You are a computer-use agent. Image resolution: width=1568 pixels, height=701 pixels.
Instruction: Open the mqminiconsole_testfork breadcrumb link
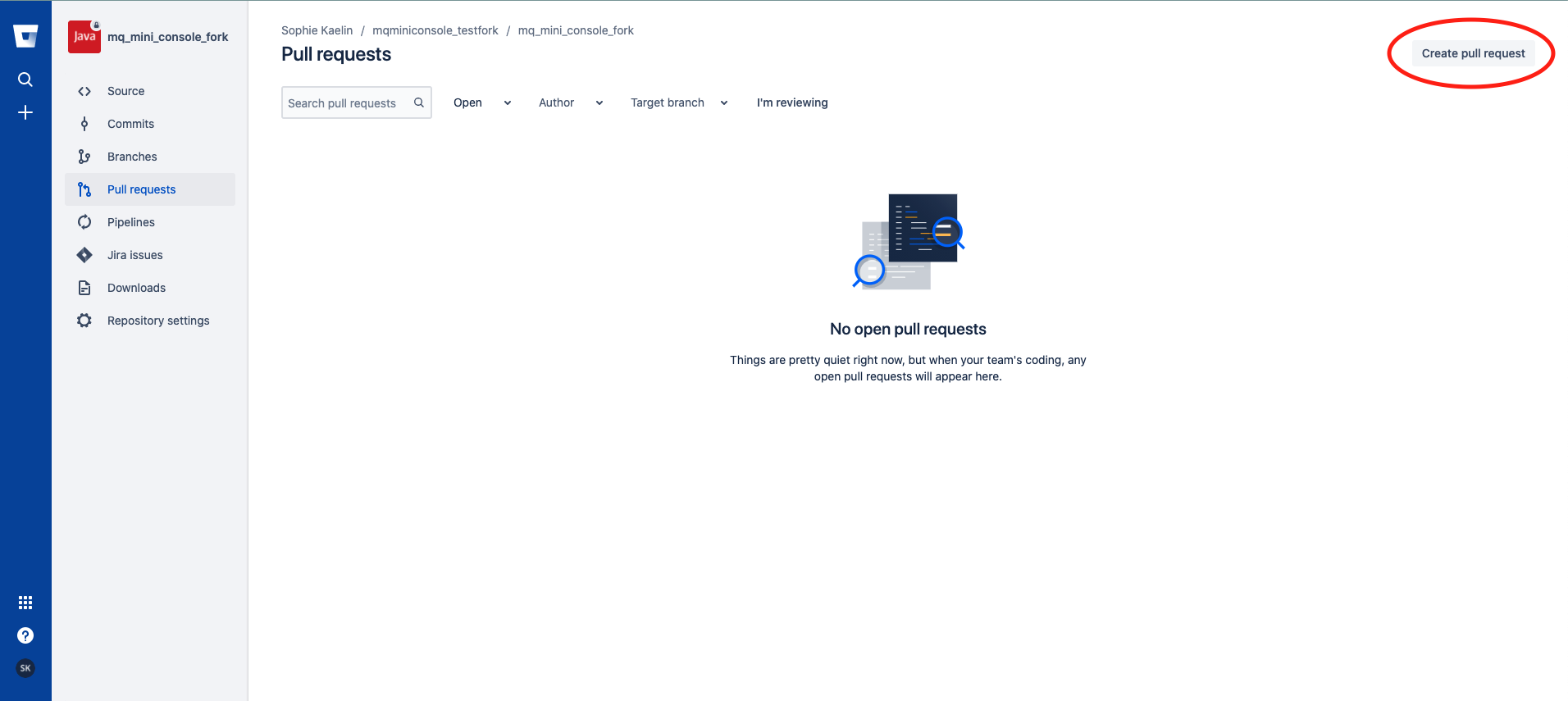[435, 30]
